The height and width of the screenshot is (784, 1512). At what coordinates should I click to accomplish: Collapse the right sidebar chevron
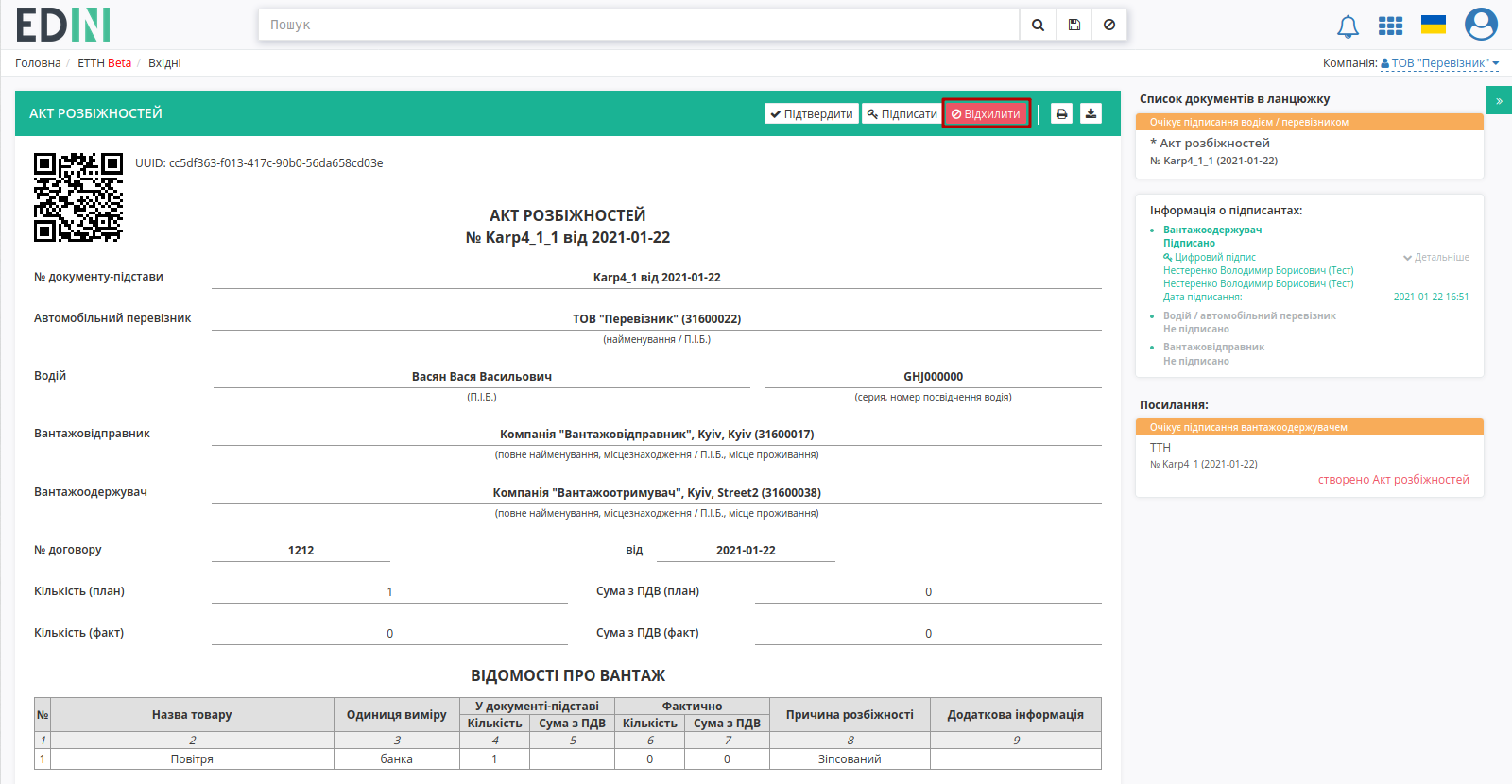[x=1499, y=100]
